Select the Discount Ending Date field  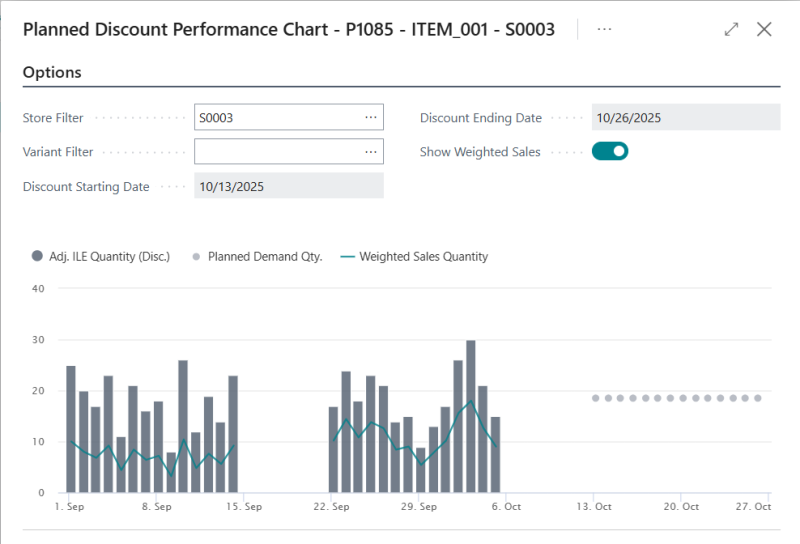(685, 118)
